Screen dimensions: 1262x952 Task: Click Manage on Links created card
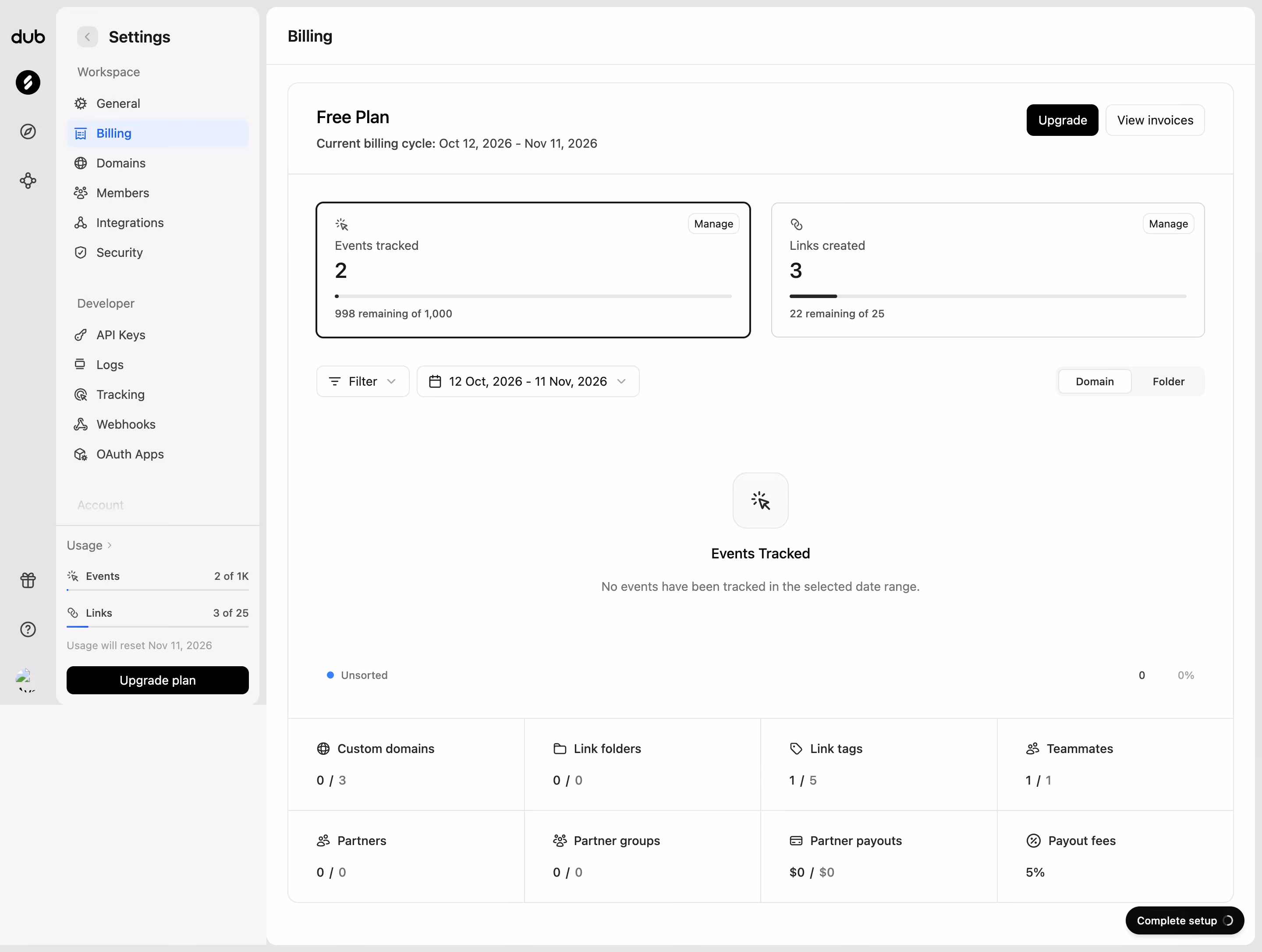point(1168,224)
